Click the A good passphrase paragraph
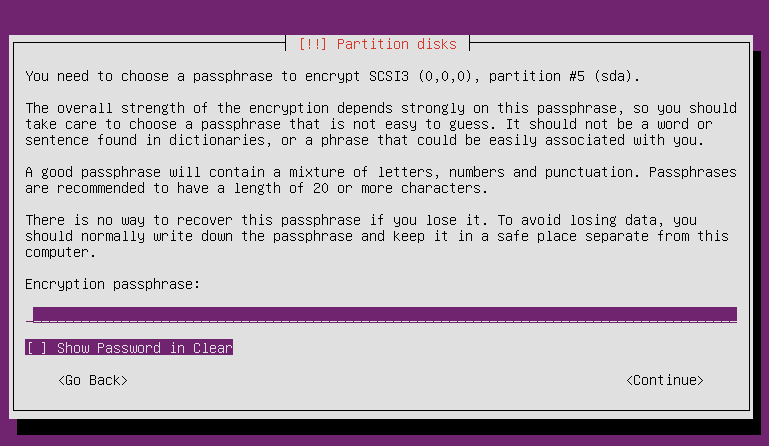The width and height of the screenshot is (769, 446). point(381,180)
